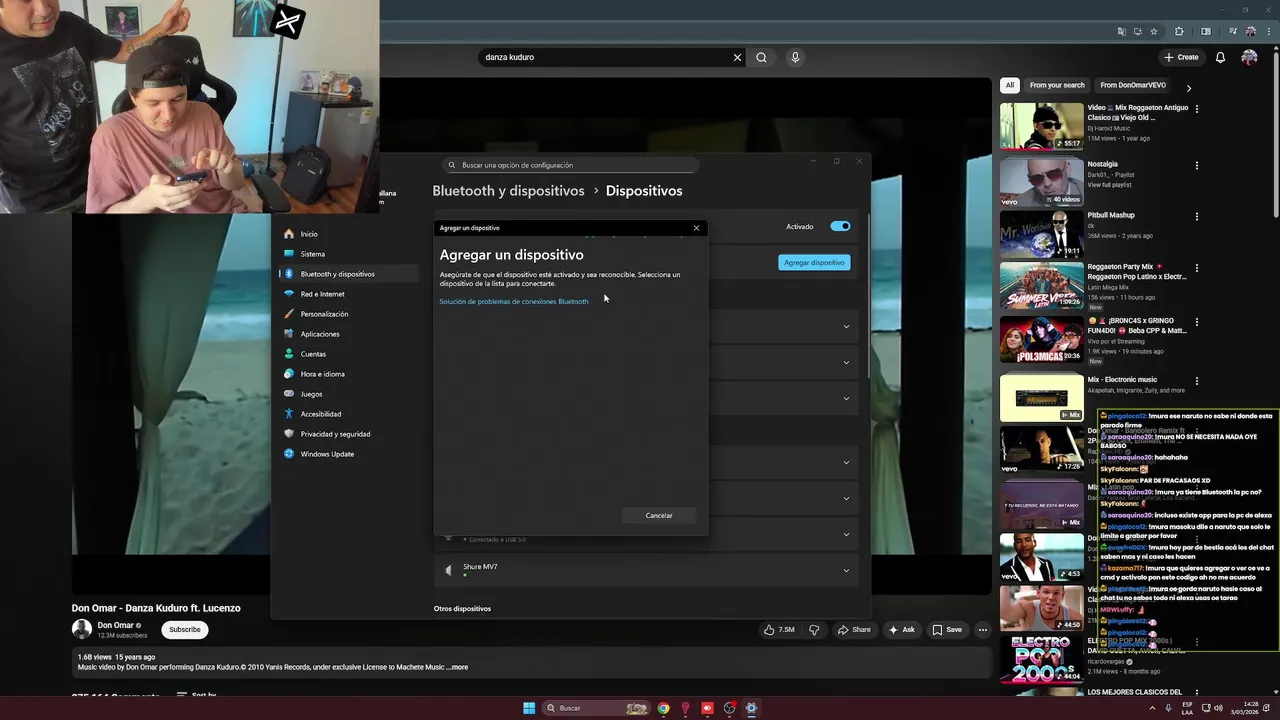Bookmark this page with the star icon
The width and height of the screenshot is (1280, 720).
pyautogui.click(x=1153, y=31)
